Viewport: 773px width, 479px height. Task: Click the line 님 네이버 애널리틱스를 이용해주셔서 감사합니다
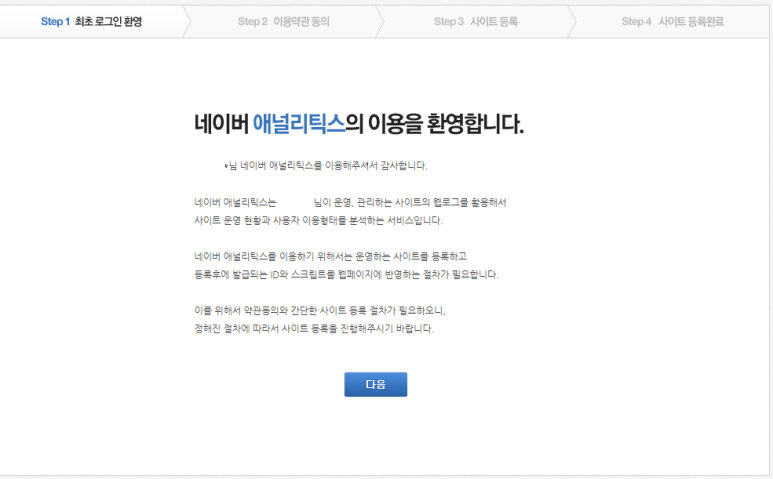click(x=326, y=166)
